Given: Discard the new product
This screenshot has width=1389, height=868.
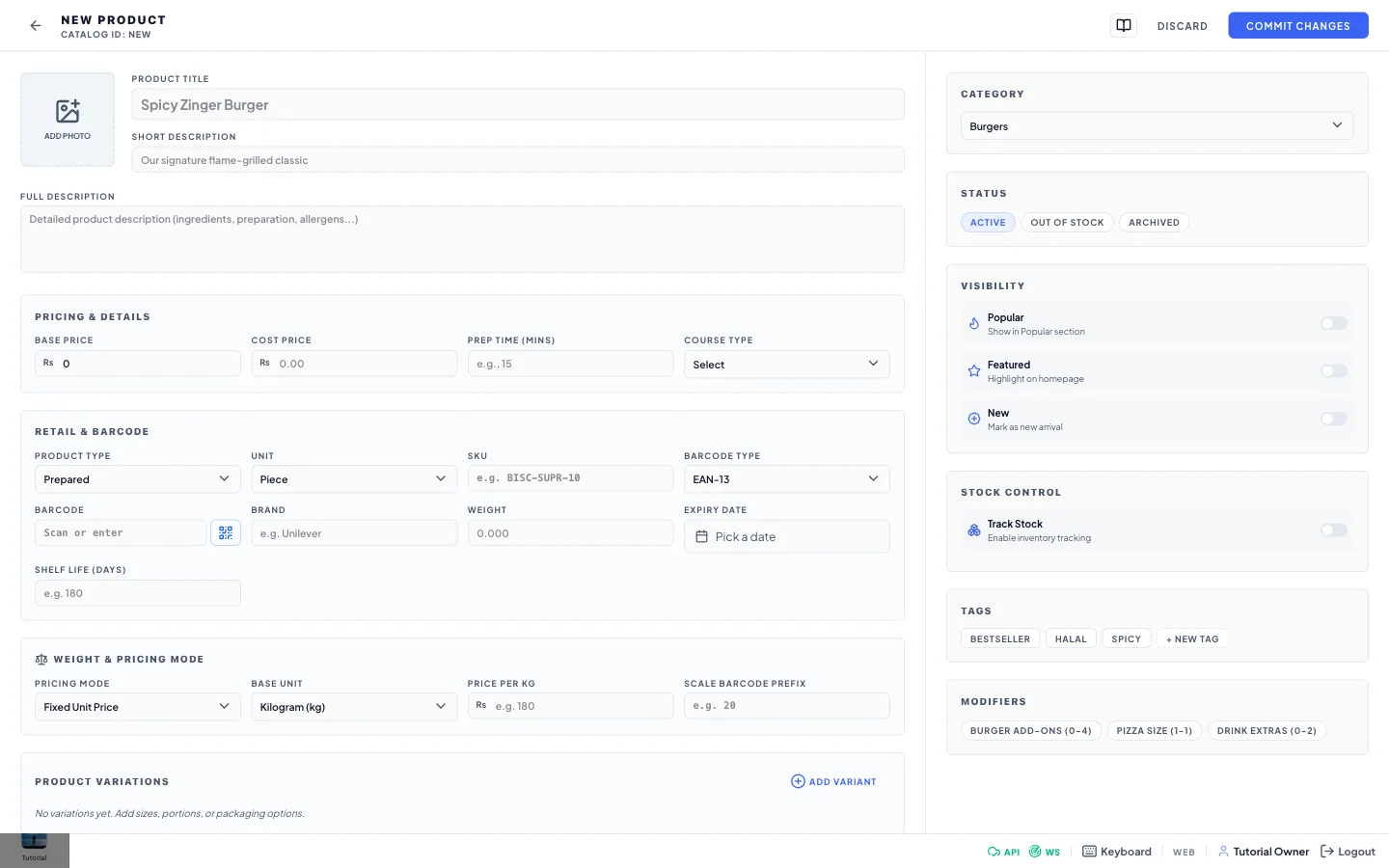Looking at the screenshot, I should pos(1182,26).
